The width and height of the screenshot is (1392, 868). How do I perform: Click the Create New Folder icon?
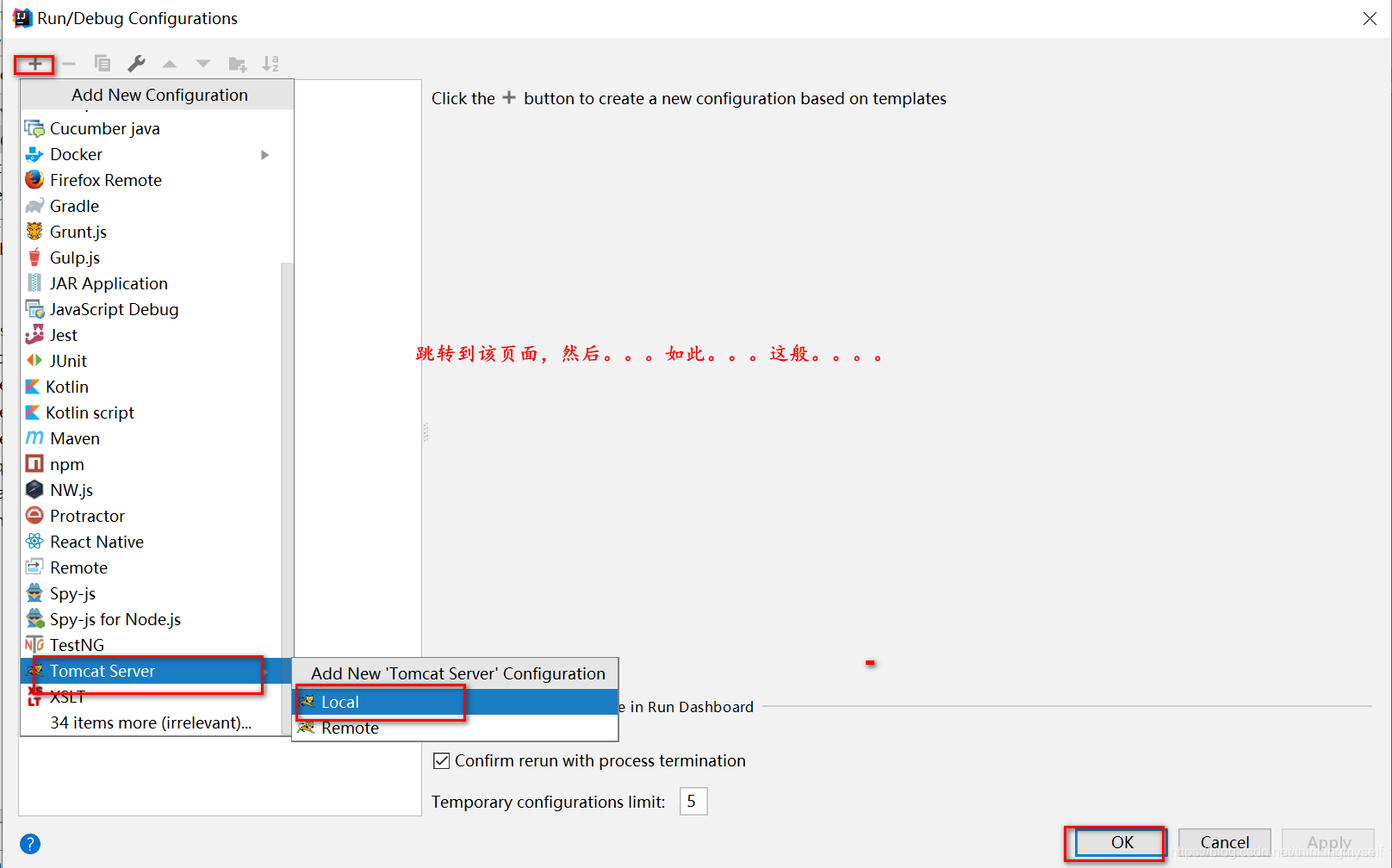pyautogui.click(x=238, y=64)
